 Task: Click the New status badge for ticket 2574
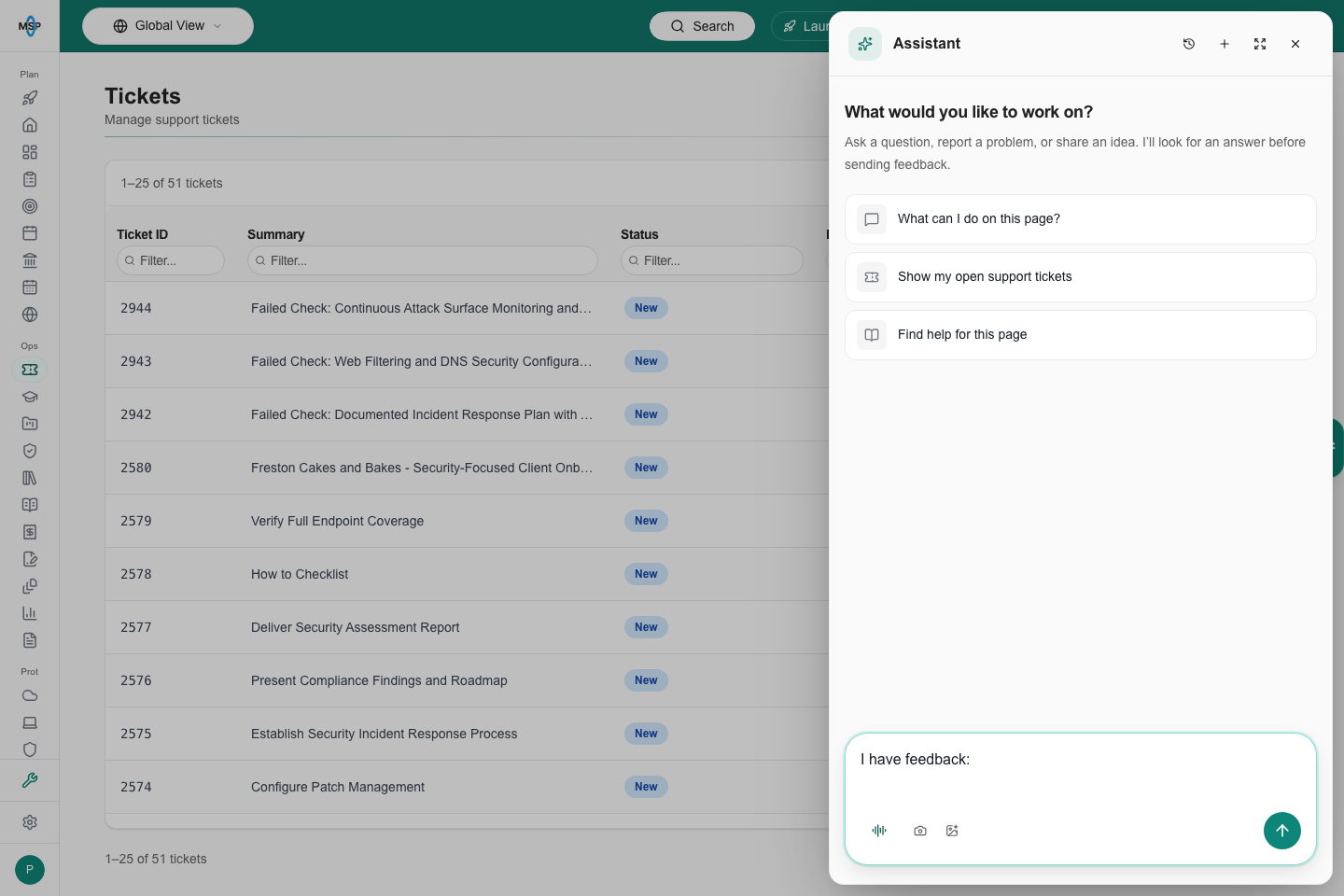(646, 787)
